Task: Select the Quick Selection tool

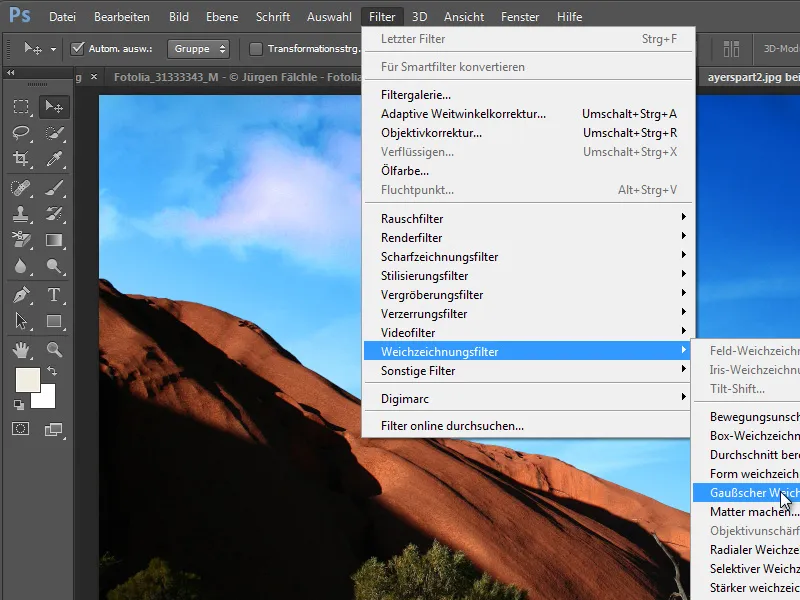Action: click(x=54, y=133)
